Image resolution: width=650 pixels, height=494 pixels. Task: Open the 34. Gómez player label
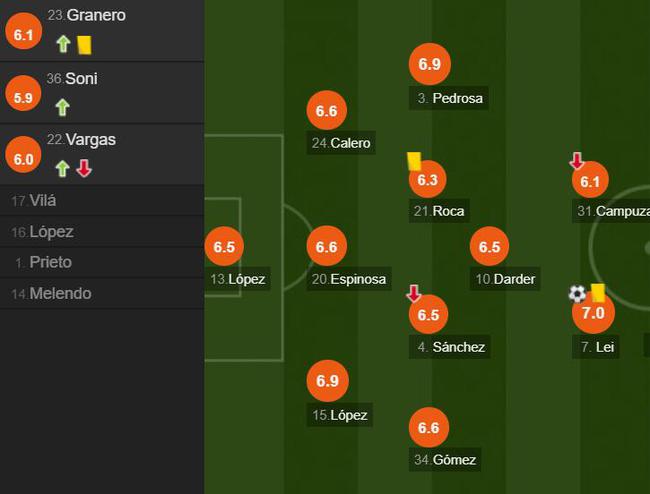pyautogui.click(x=445, y=460)
